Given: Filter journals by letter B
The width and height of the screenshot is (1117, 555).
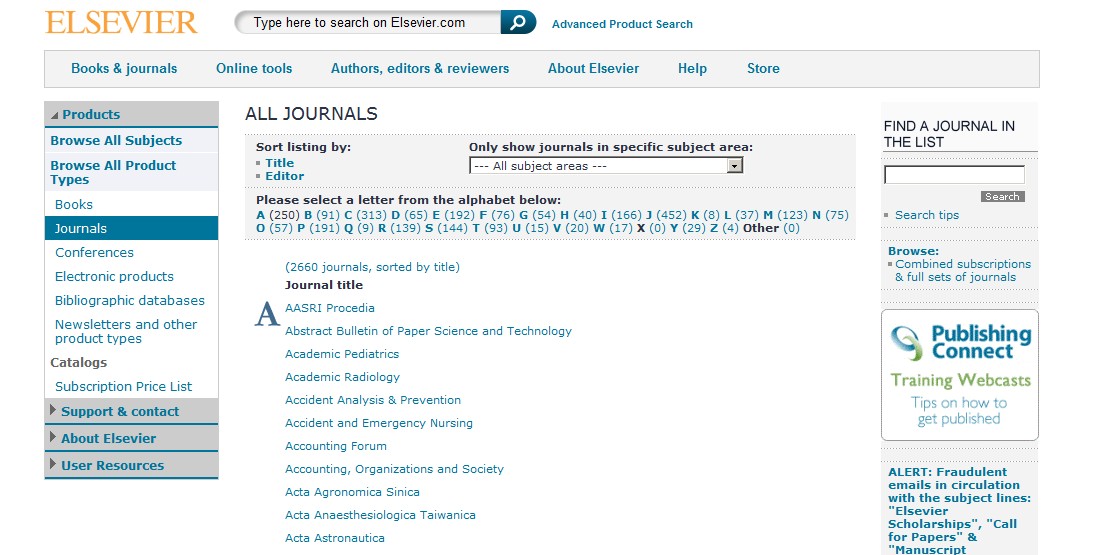Looking at the screenshot, I should click(308, 215).
